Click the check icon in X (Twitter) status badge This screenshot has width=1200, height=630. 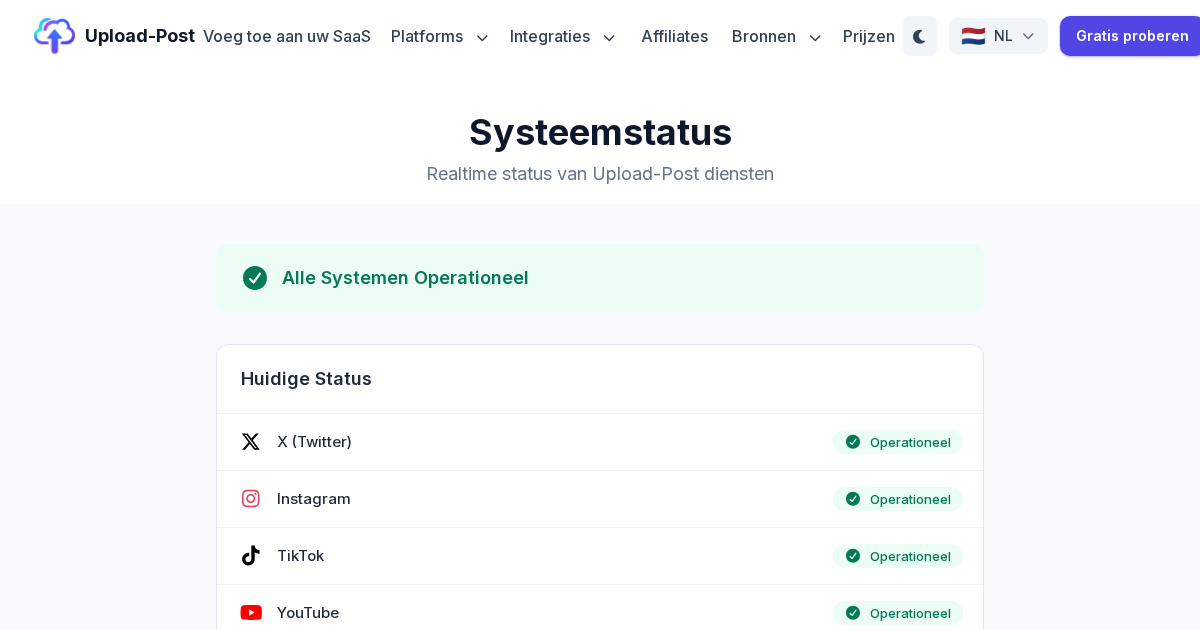coord(853,442)
